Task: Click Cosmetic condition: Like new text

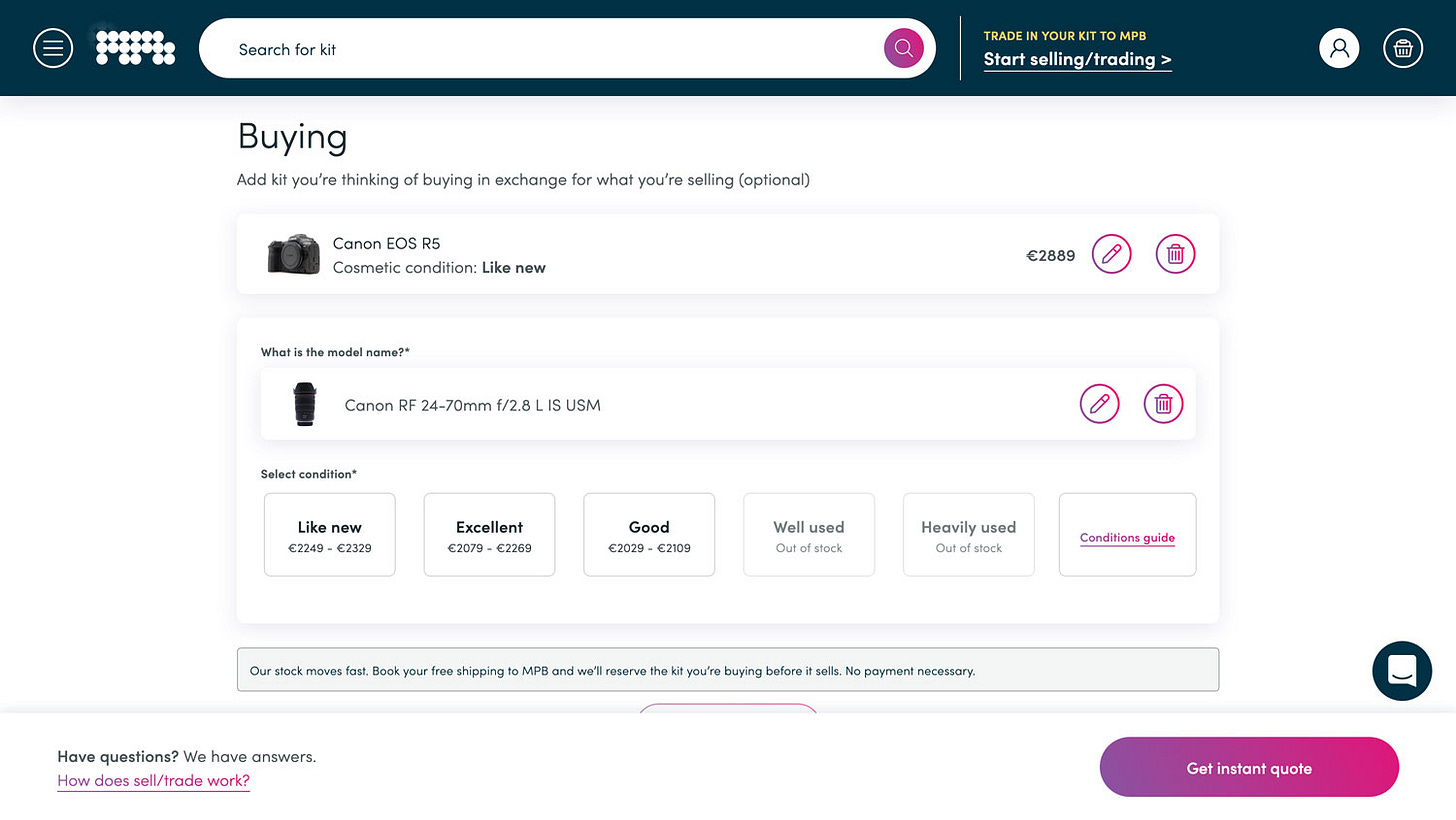Action: [439, 268]
